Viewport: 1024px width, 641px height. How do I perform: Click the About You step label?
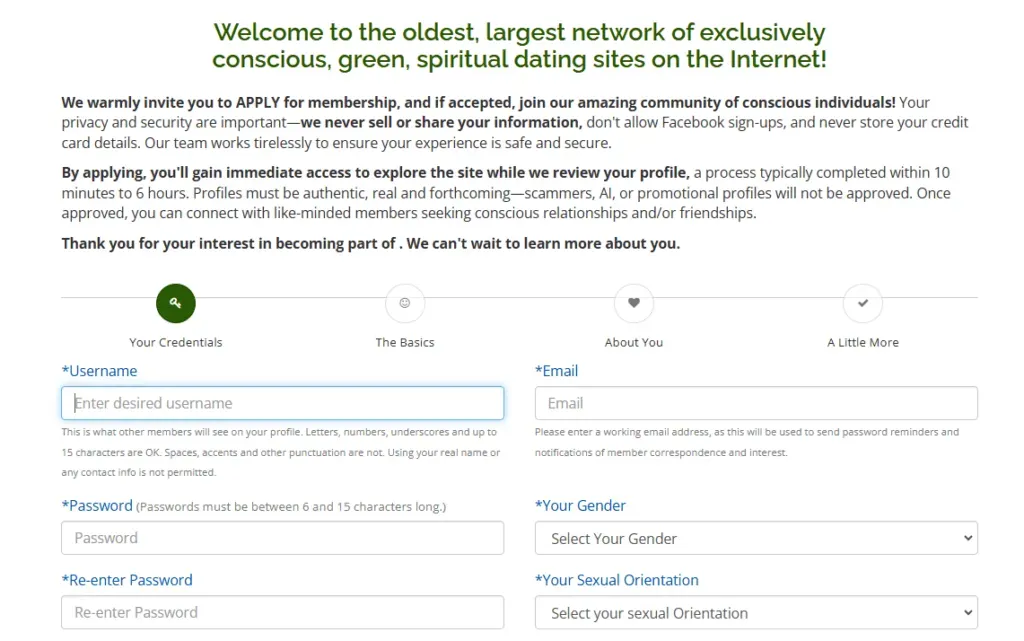633,341
